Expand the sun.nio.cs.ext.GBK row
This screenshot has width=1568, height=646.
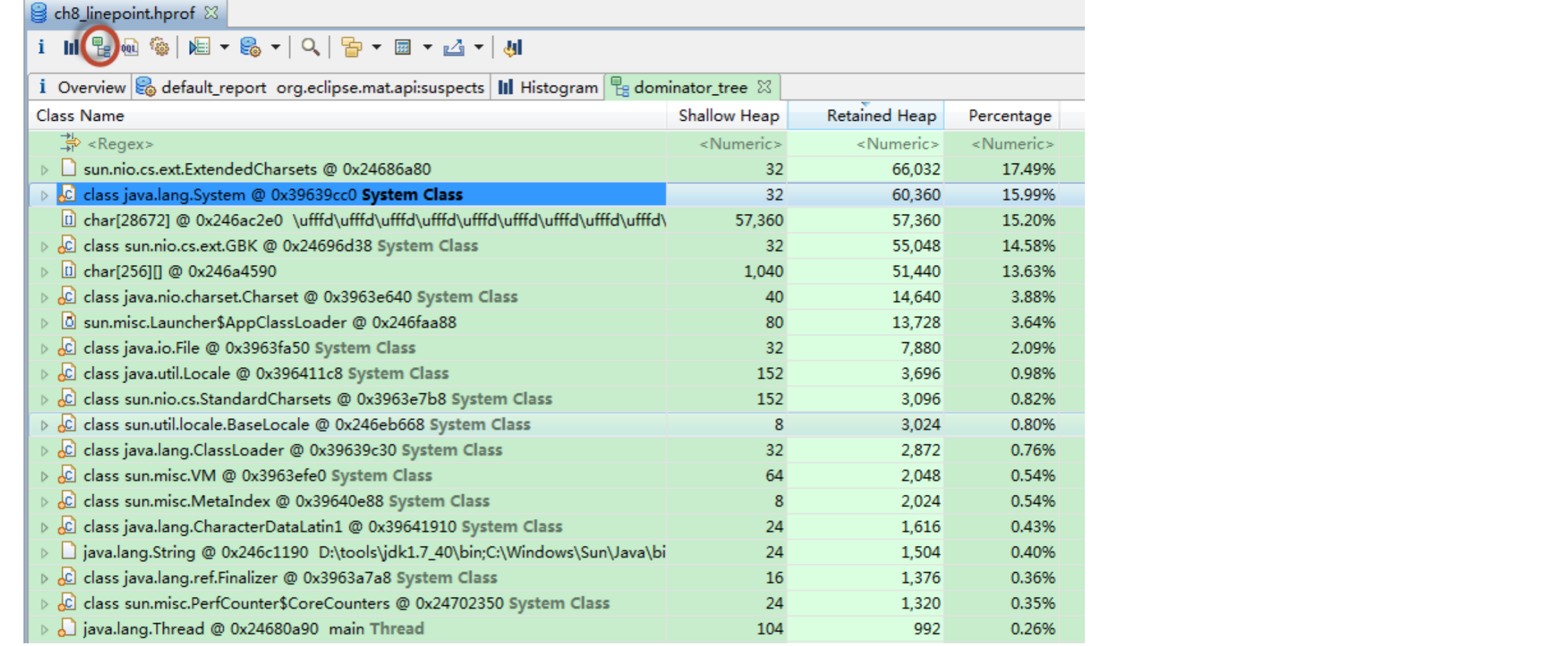[x=45, y=246]
